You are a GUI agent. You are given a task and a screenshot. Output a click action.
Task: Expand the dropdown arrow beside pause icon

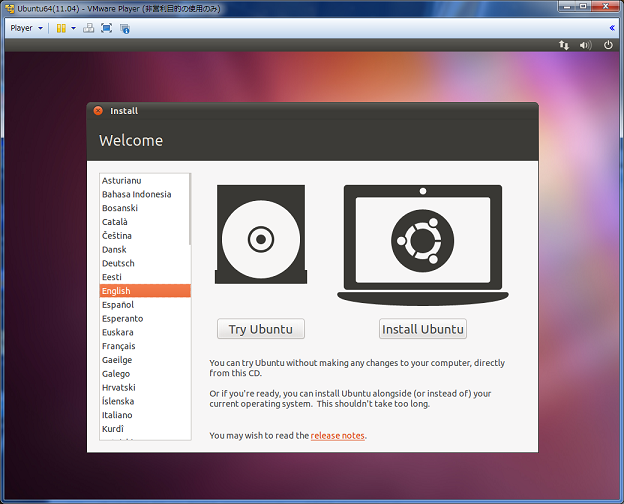[73, 28]
